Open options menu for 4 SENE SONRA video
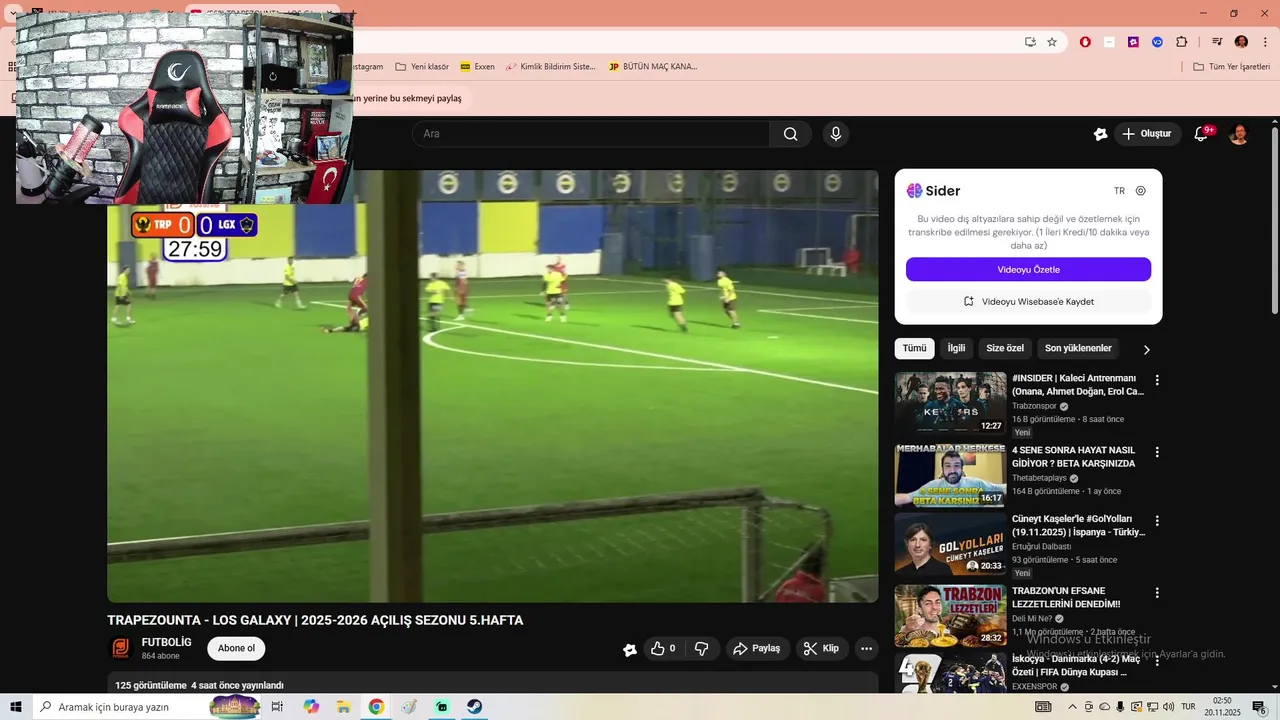The image size is (1280, 720). [1157, 452]
